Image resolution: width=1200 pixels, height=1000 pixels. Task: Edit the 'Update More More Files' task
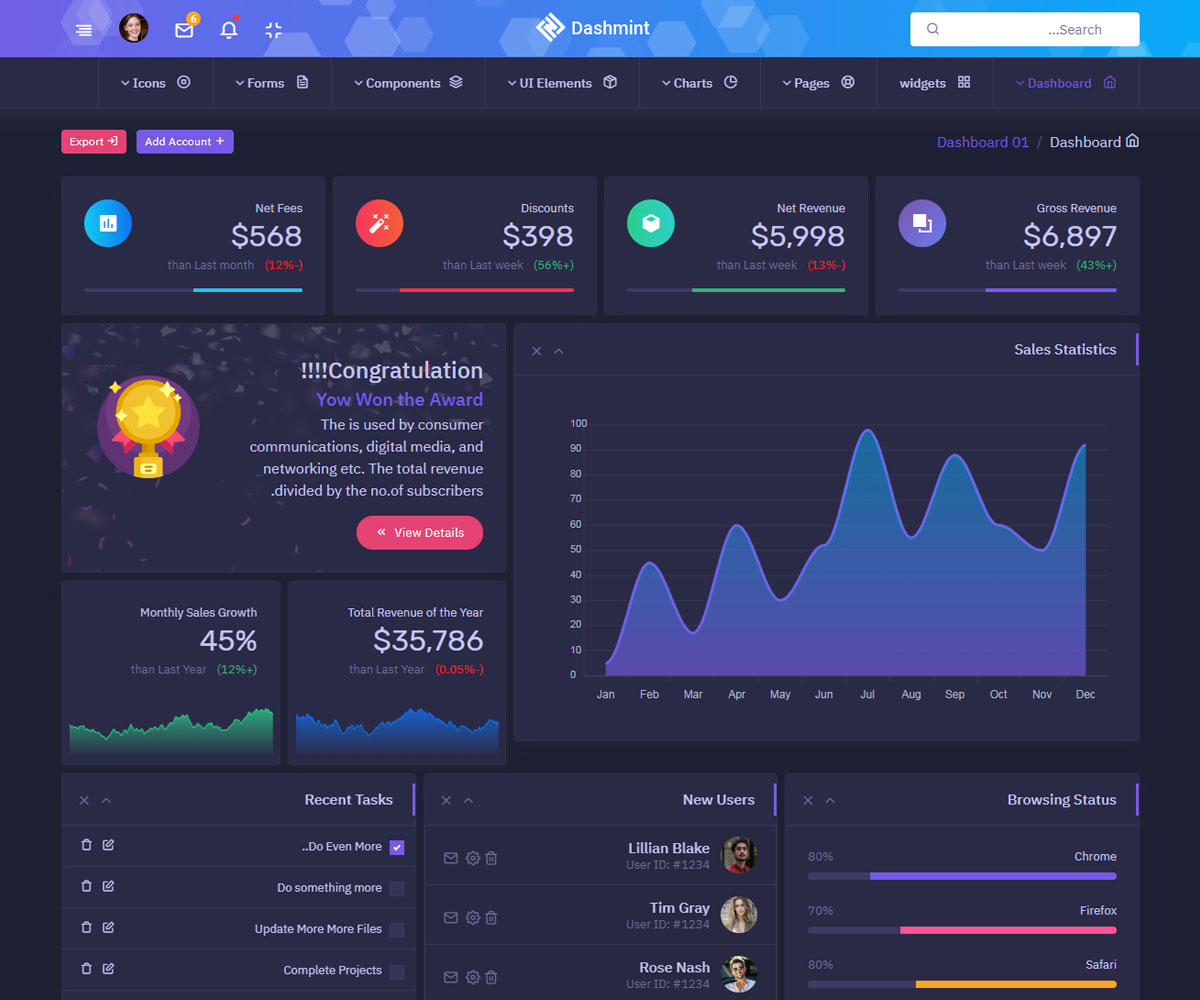click(x=108, y=928)
